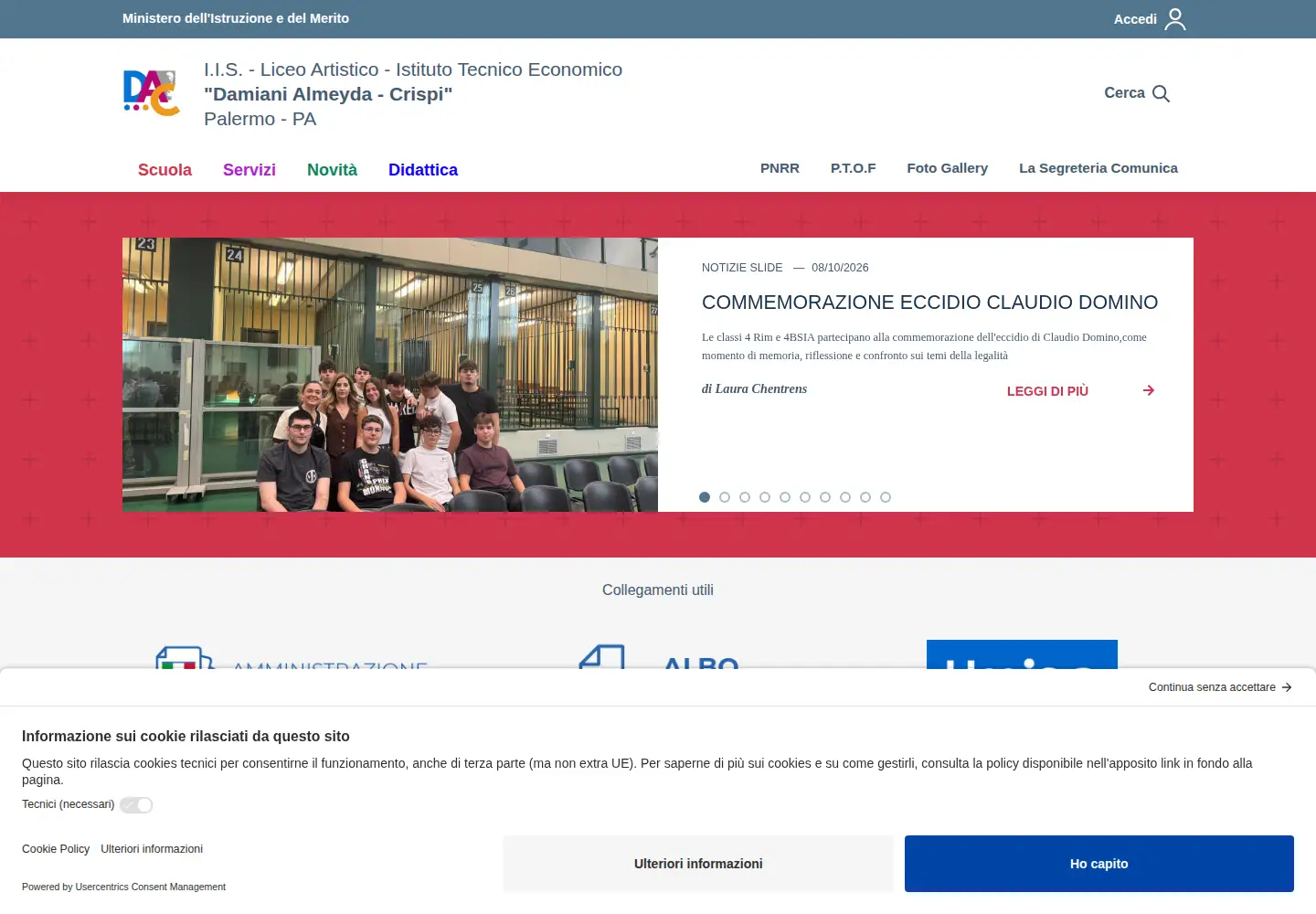Click the NOTIZIE SLIDE category label

[x=742, y=268]
